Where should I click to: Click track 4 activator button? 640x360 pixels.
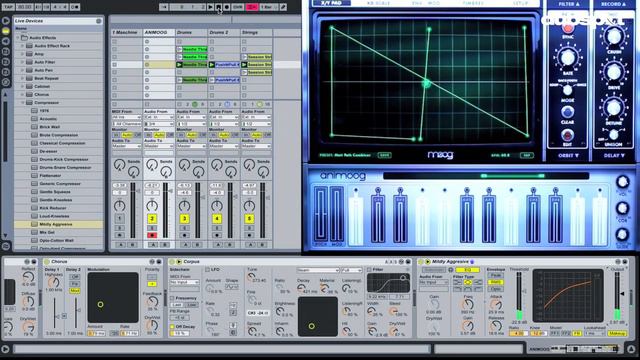217,219
